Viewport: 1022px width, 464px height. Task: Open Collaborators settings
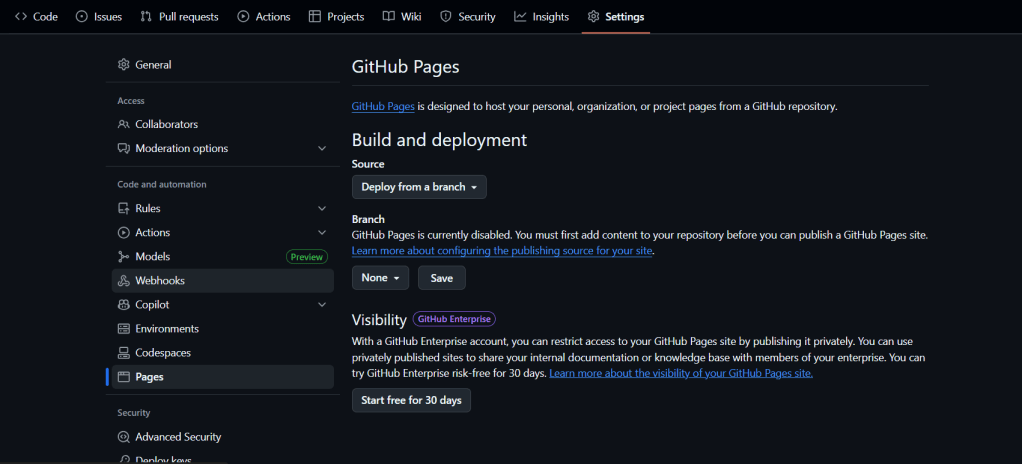pyautogui.click(x=222, y=124)
